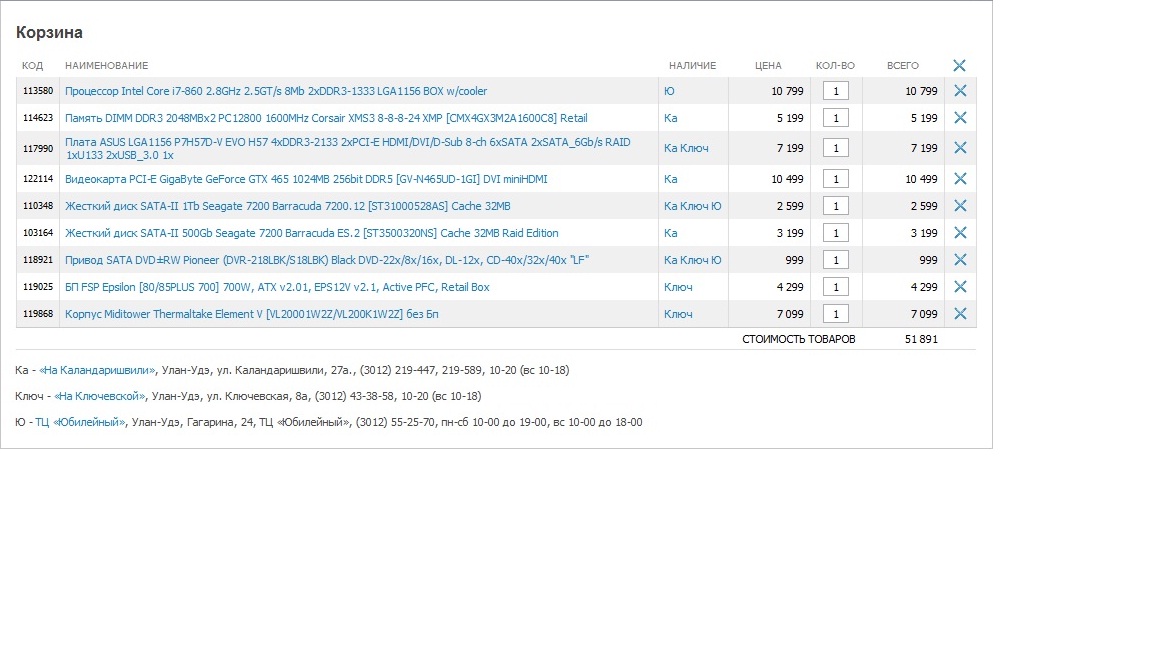
Task: Delete Pioneer DVD±RW drive row
Action: tap(960, 260)
